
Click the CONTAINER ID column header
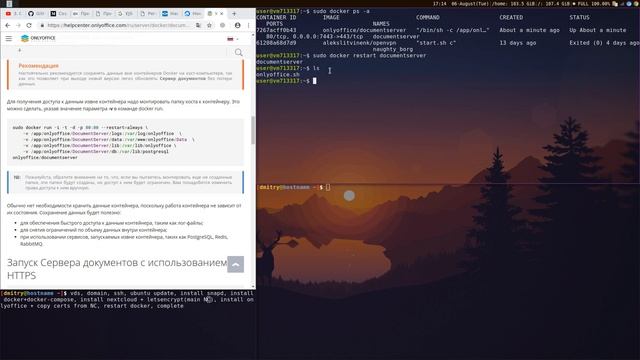[276, 18]
